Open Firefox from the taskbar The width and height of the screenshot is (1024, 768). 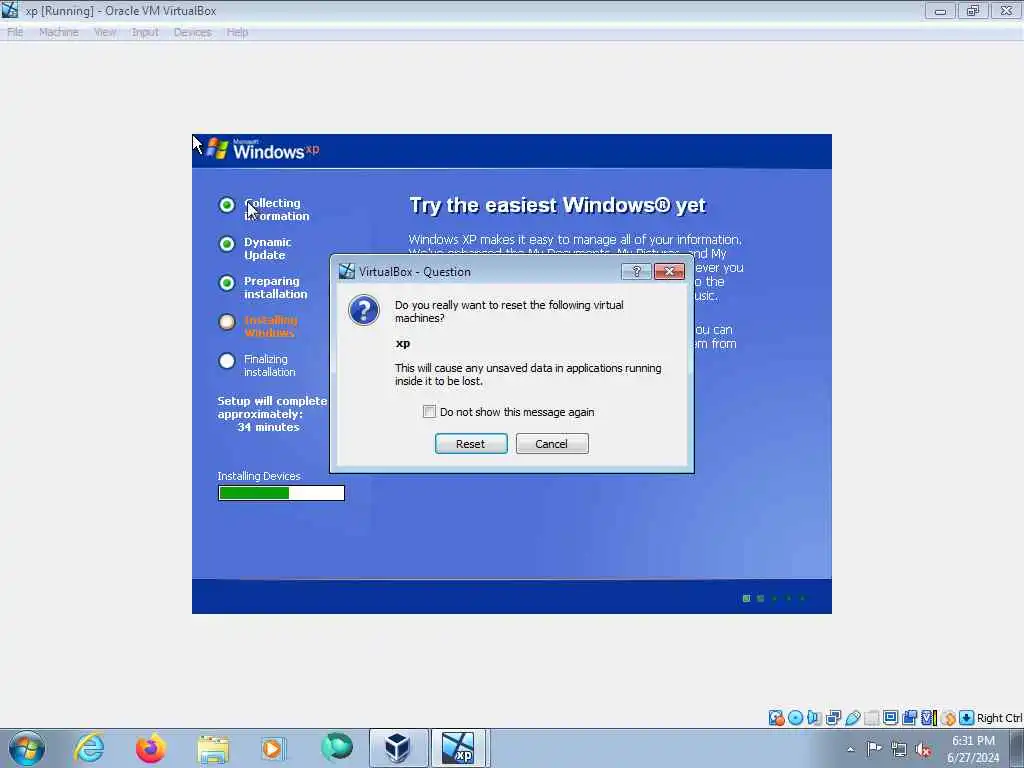[150, 748]
